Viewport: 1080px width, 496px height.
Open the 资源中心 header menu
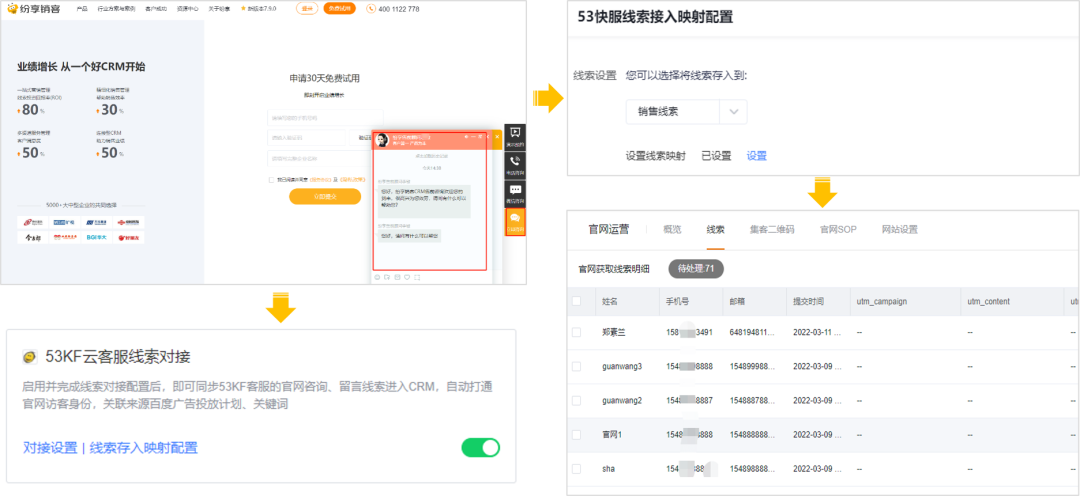187,9
